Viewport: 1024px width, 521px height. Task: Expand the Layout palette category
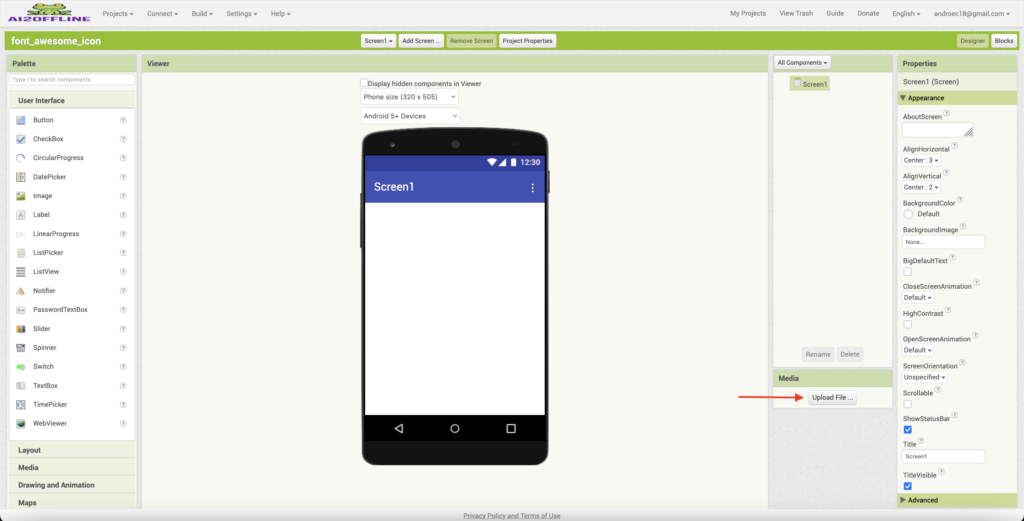pyautogui.click(x=72, y=450)
